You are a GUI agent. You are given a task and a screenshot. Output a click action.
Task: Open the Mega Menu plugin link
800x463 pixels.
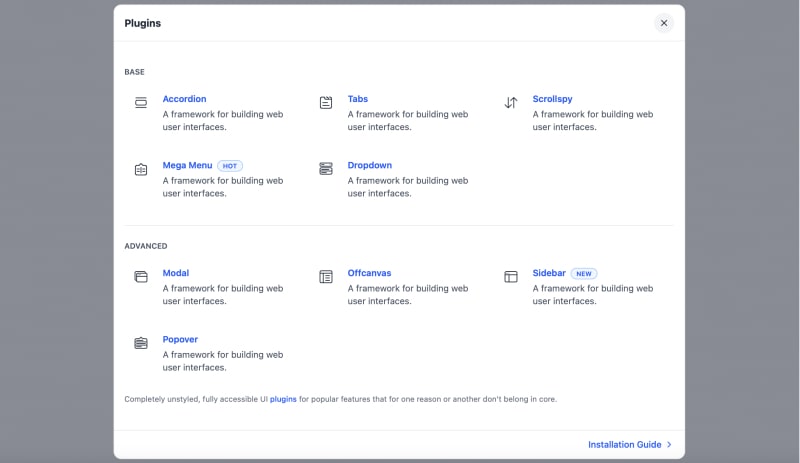(187, 165)
